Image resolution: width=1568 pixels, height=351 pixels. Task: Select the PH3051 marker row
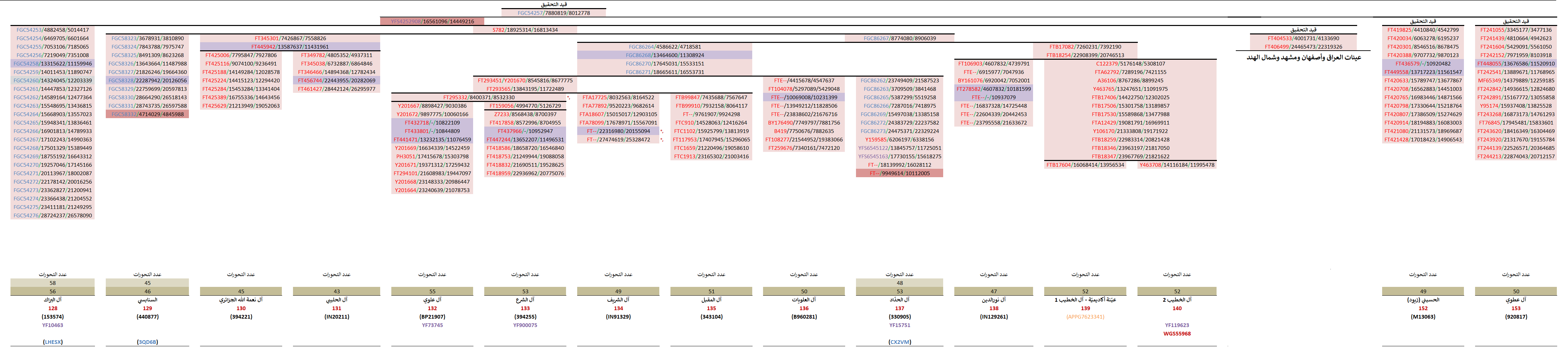click(432, 156)
